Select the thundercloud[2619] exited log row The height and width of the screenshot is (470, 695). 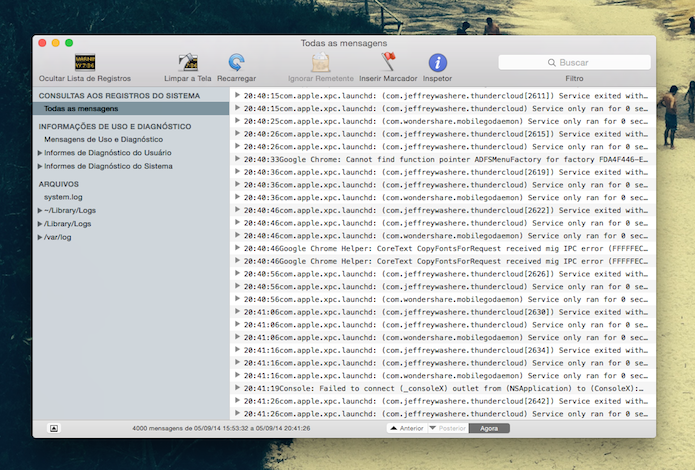point(443,172)
